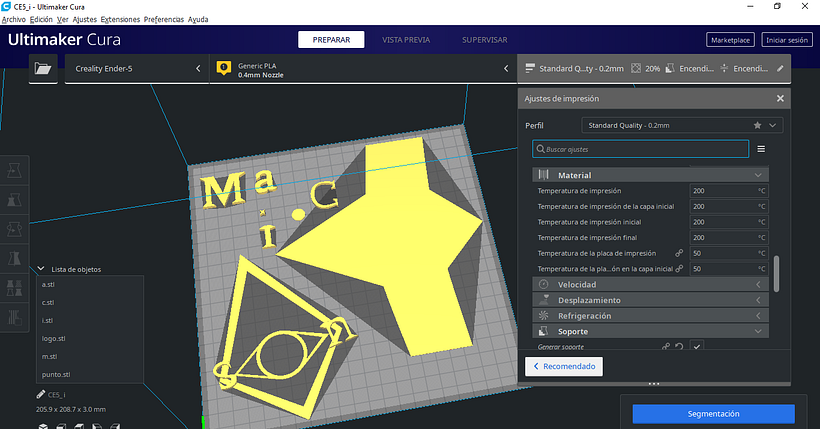Click the support icon in settings summary bar

tap(670, 69)
